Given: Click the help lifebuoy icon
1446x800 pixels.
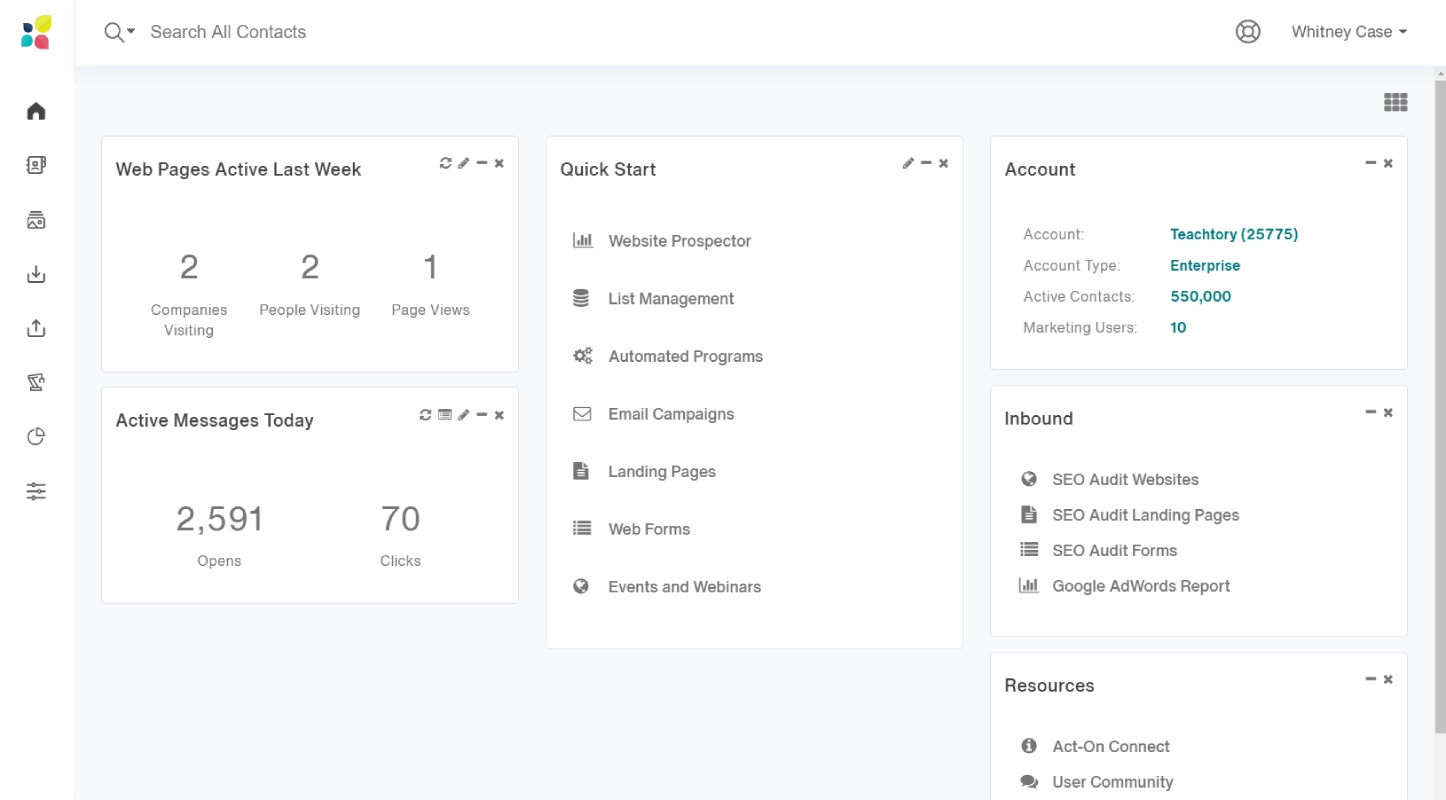Looking at the screenshot, I should pos(1248,32).
